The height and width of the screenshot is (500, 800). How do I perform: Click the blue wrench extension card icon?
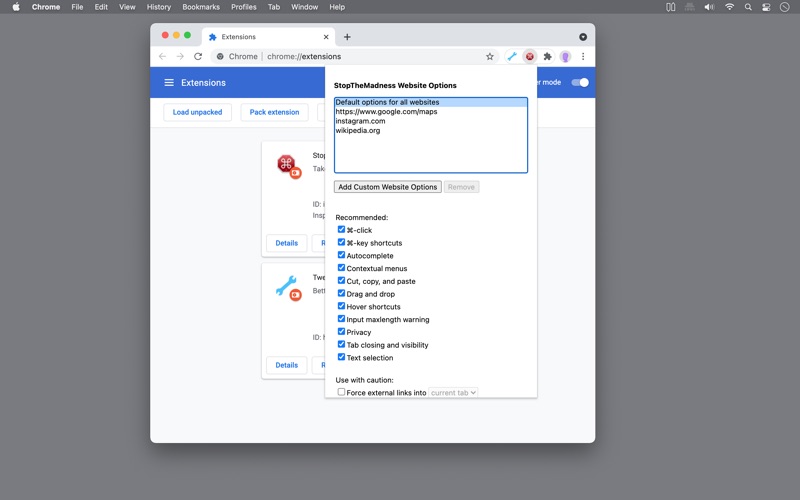point(288,288)
